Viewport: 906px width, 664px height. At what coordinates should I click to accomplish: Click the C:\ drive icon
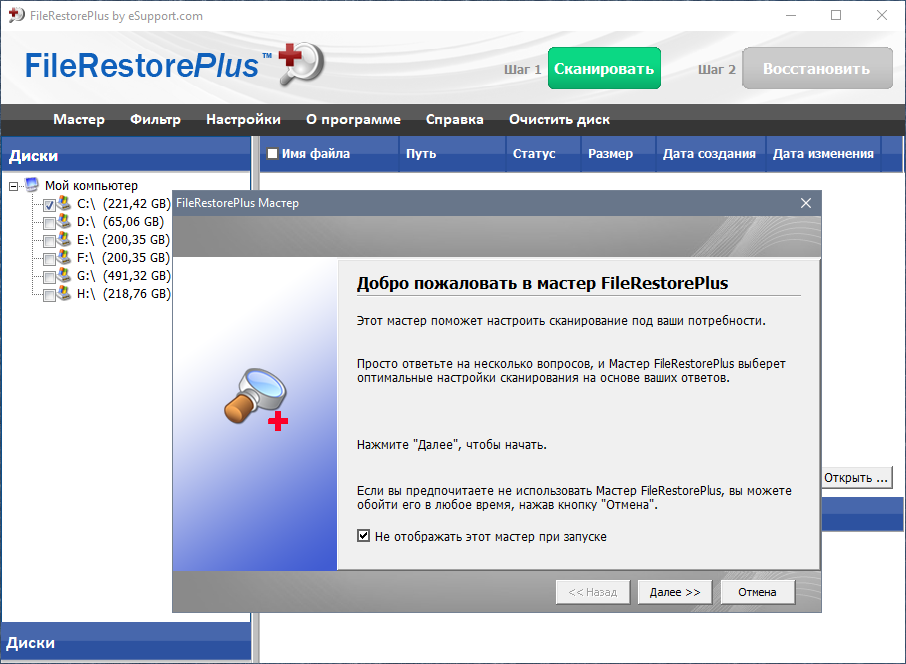64,203
